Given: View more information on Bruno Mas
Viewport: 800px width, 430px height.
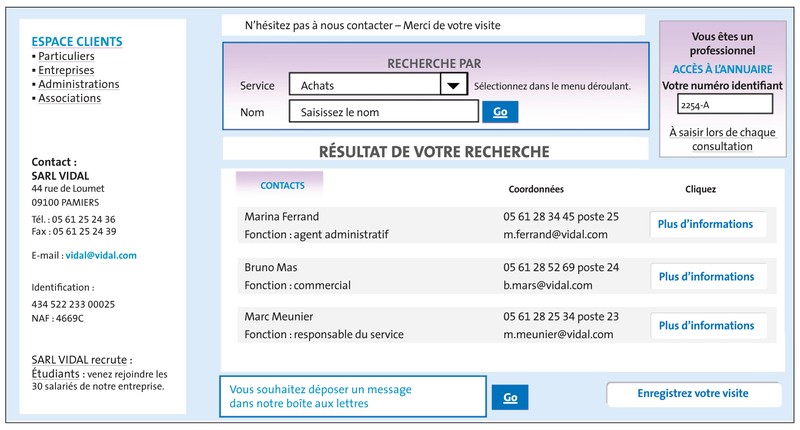Looking at the screenshot, I should pyautogui.click(x=706, y=276).
